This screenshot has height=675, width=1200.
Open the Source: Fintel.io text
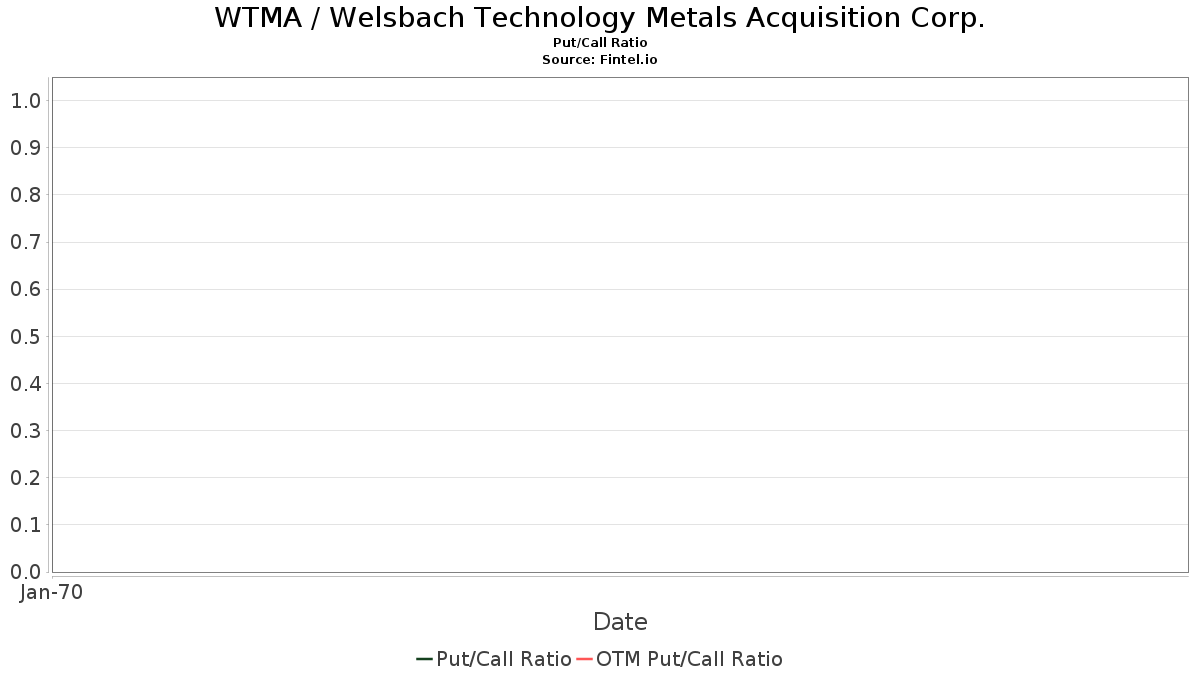point(600,60)
